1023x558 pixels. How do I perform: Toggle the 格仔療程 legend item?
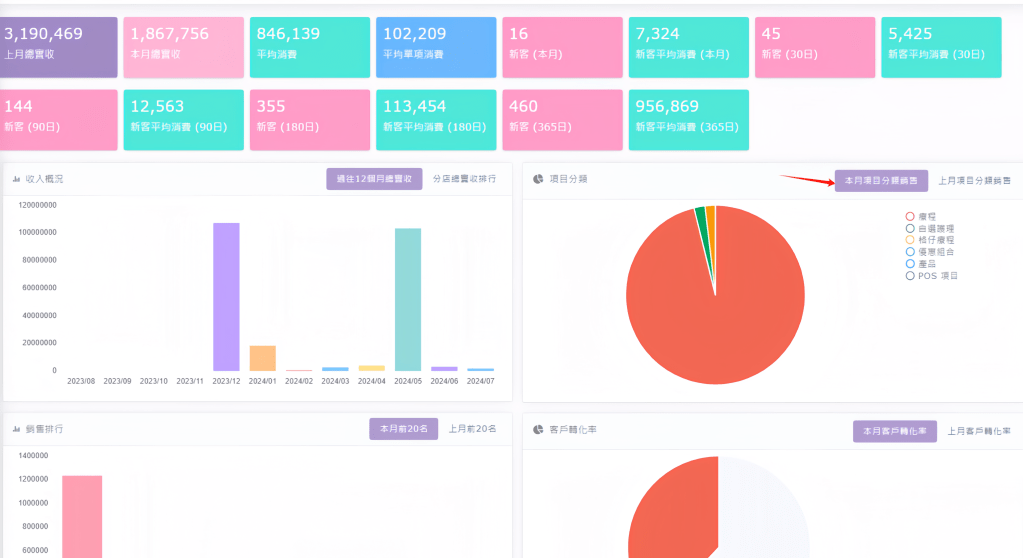click(x=930, y=240)
